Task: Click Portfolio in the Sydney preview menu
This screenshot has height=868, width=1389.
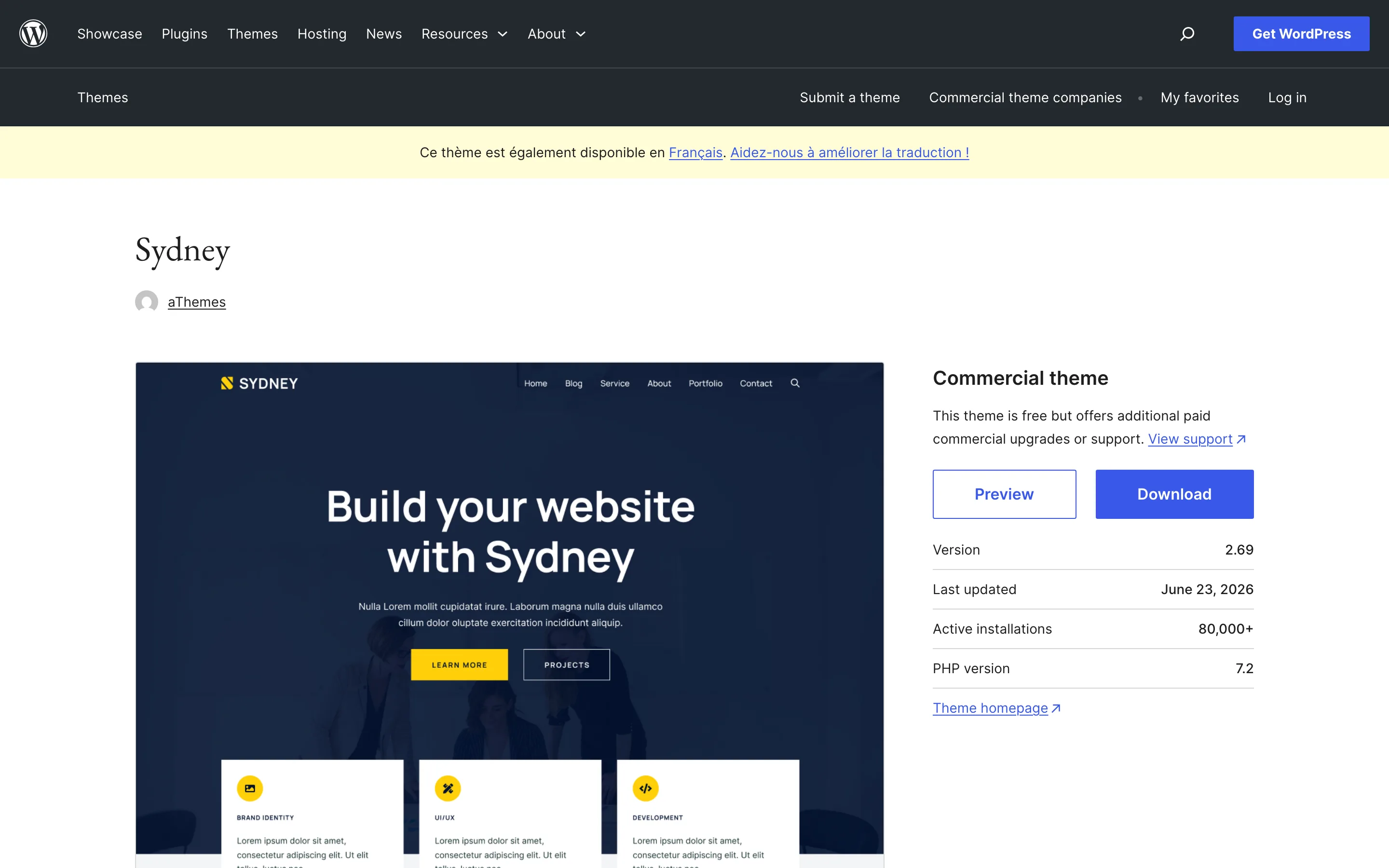Action: click(x=706, y=383)
